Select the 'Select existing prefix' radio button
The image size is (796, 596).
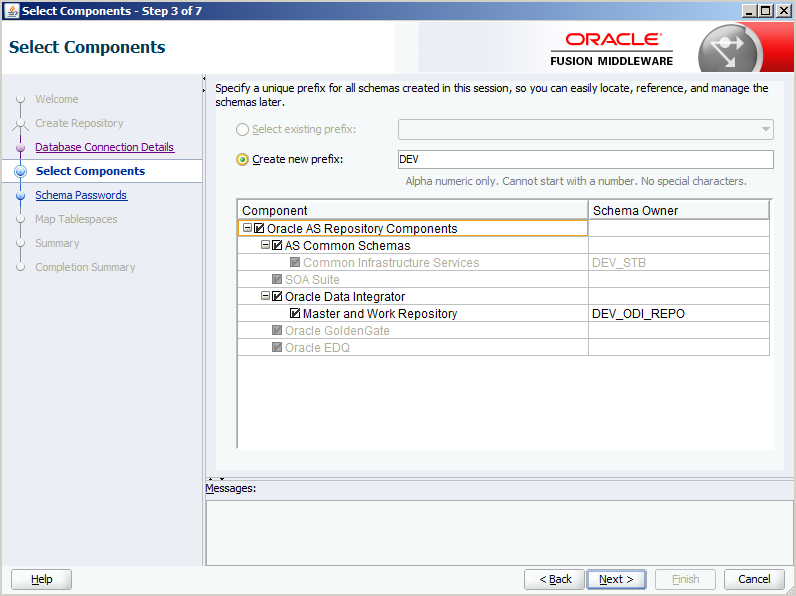click(x=242, y=130)
